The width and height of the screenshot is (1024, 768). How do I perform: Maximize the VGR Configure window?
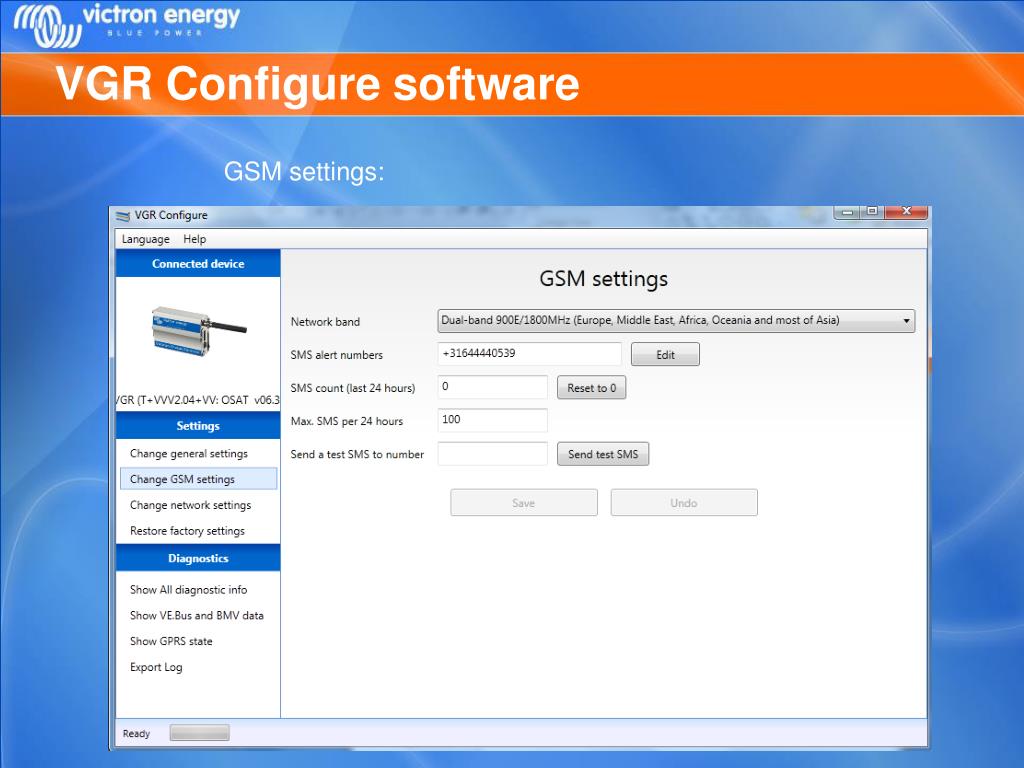coord(872,211)
